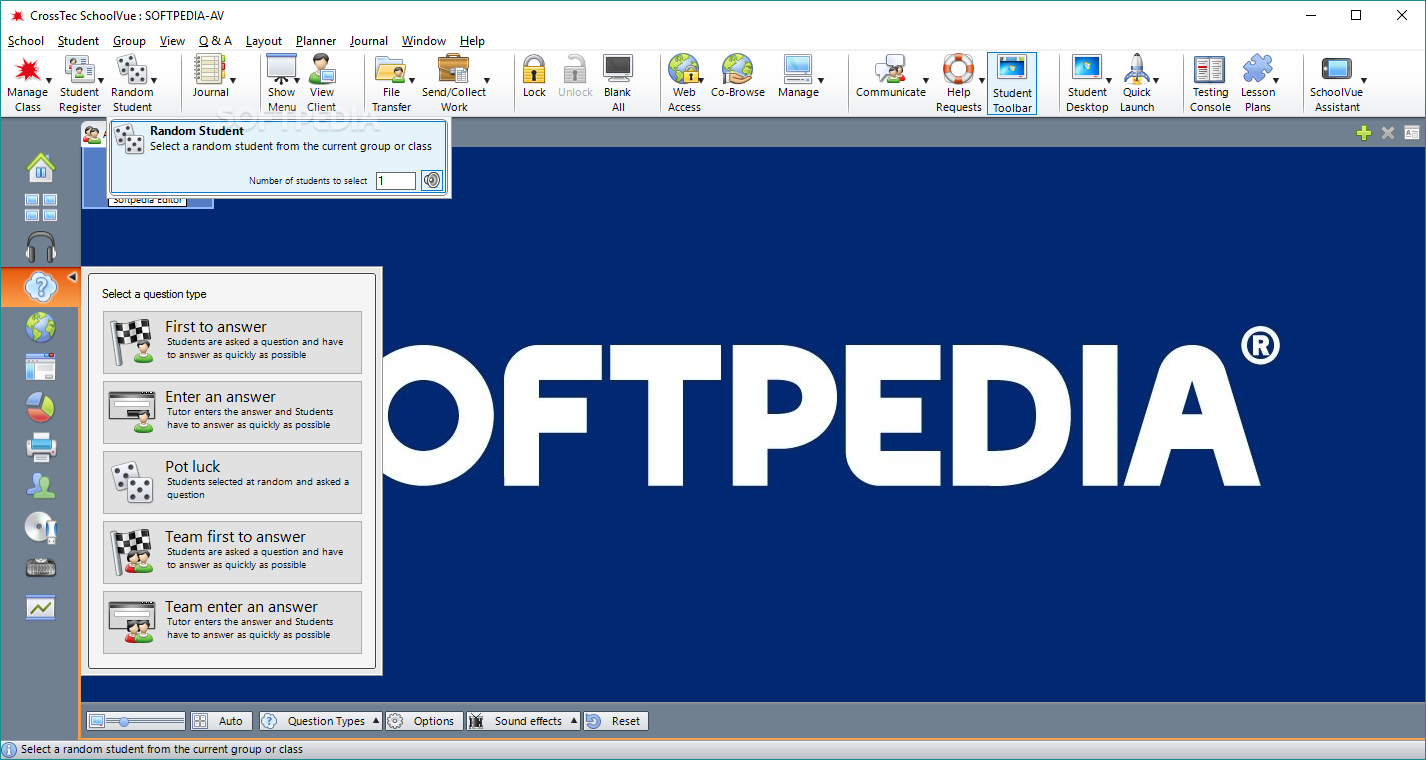This screenshot has width=1426, height=760.
Task: Expand the File Transfer dropdown arrow
Action: pyautogui.click(x=412, y=82)
